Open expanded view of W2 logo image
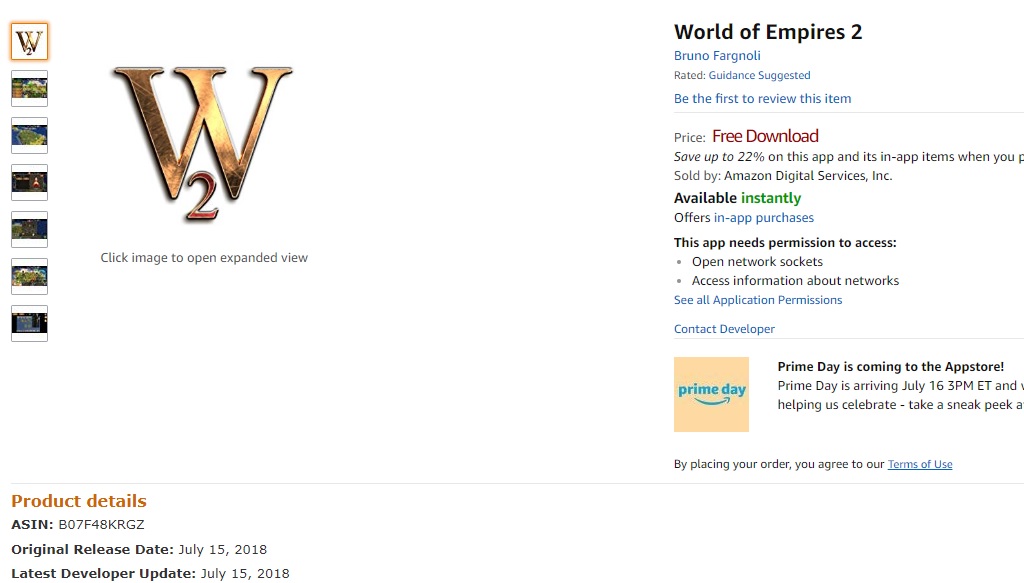Viewport: 1024px width, 583px height. (x=203, y=143)
